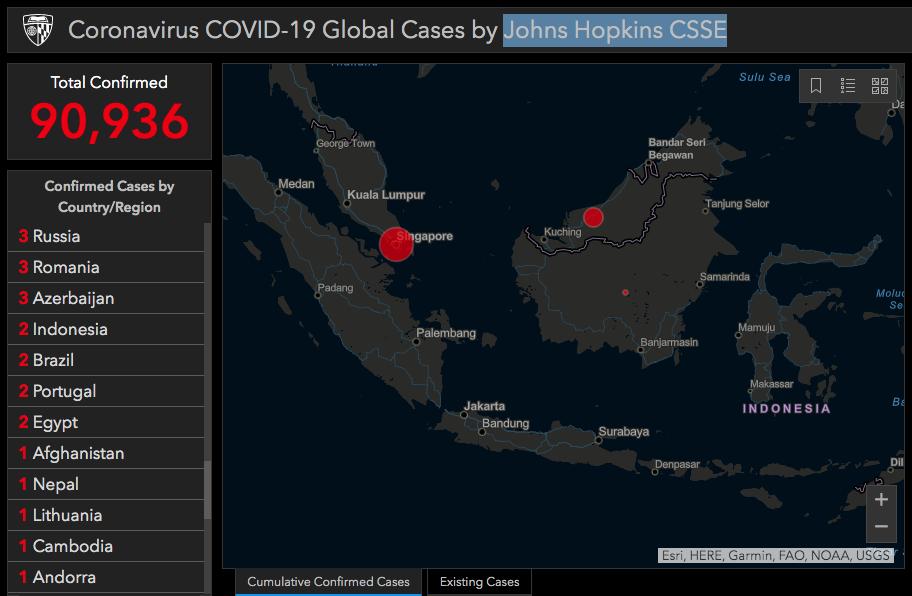Select Andorra in the country list
Viewport: 912px width, 596px height.
point(106,577)
